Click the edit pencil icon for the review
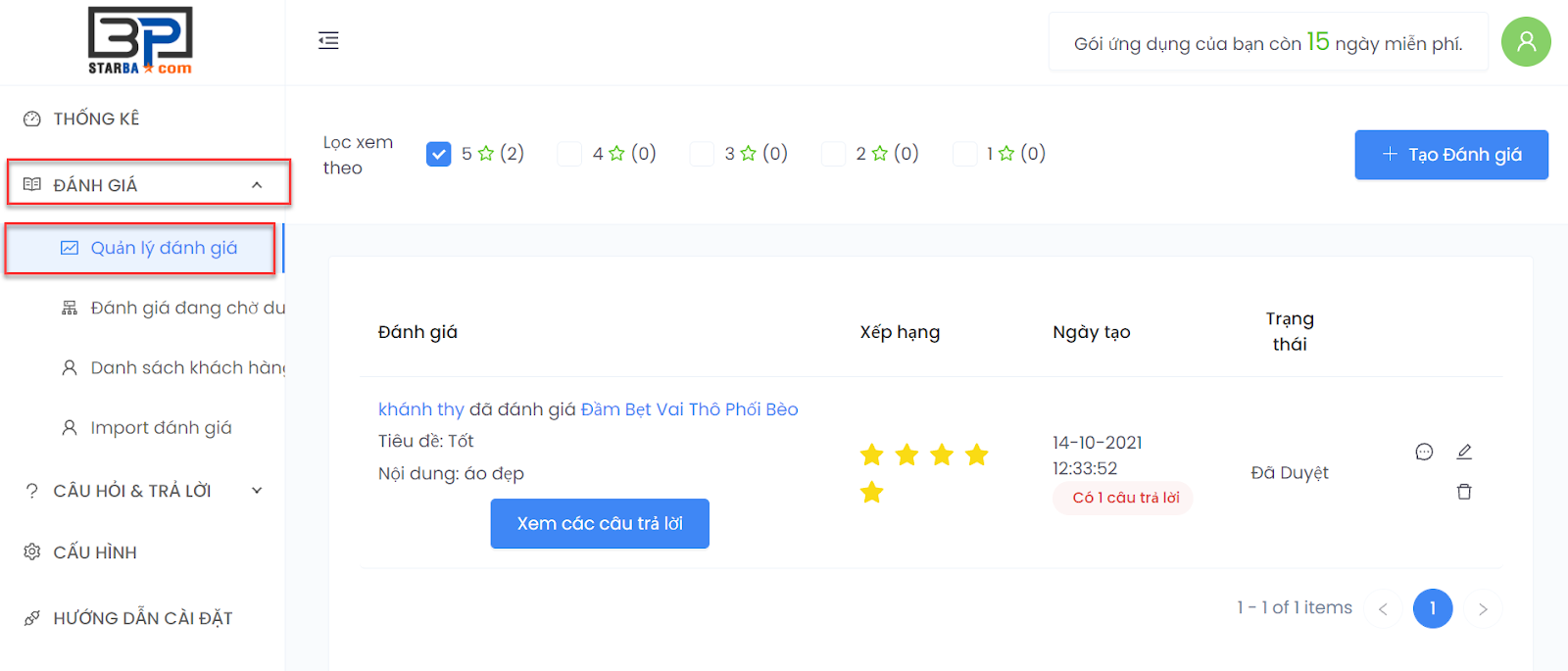The height and width of the screenshot is (671, 1568). tap(1464, 452)
